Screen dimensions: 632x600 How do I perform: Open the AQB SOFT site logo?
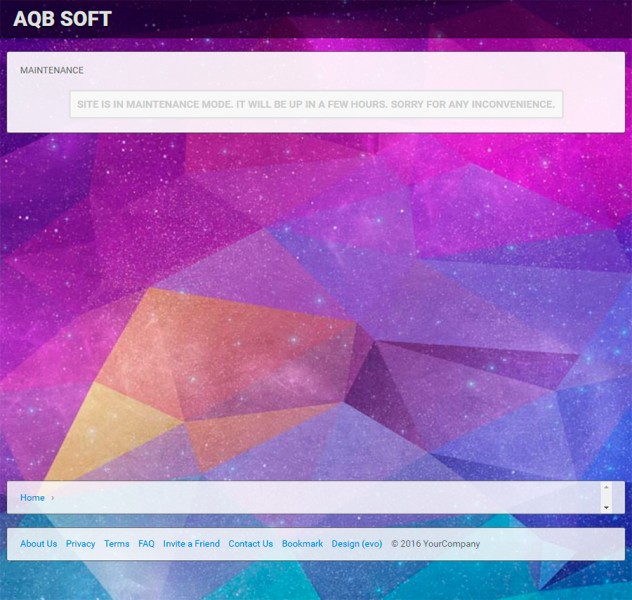tap(62, 19)
